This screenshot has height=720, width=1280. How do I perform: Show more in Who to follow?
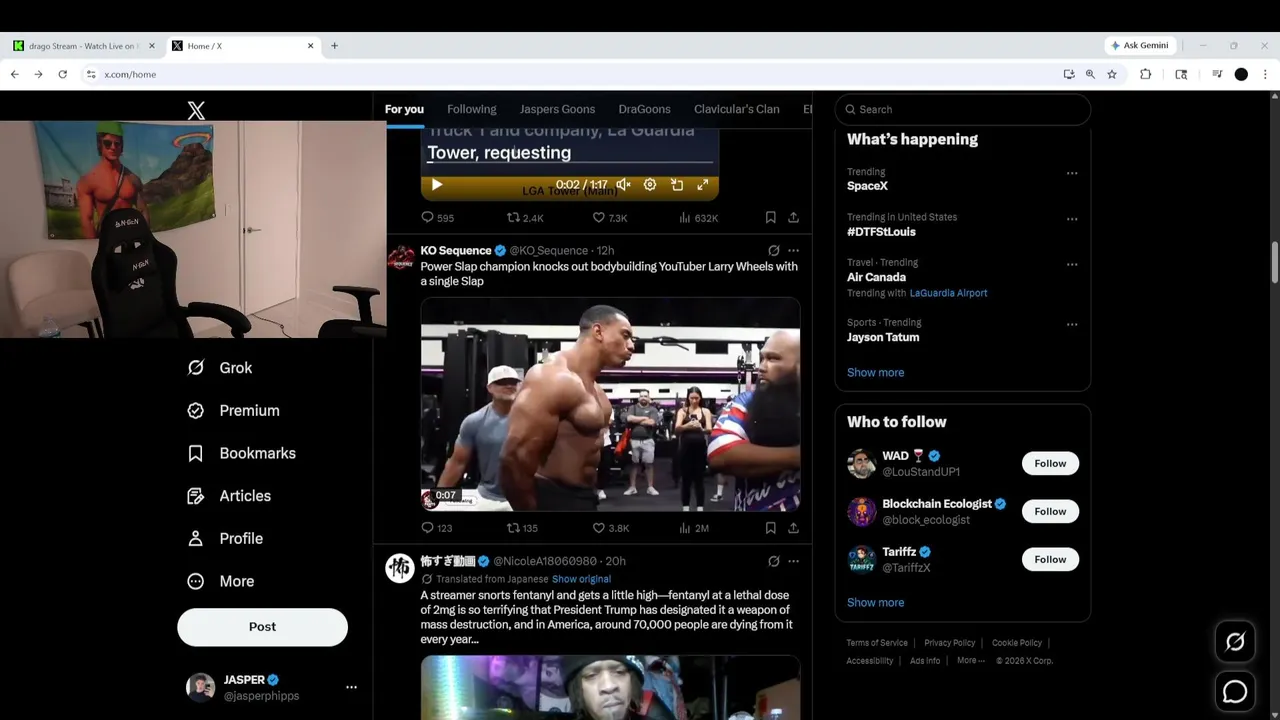coord(875,603)
